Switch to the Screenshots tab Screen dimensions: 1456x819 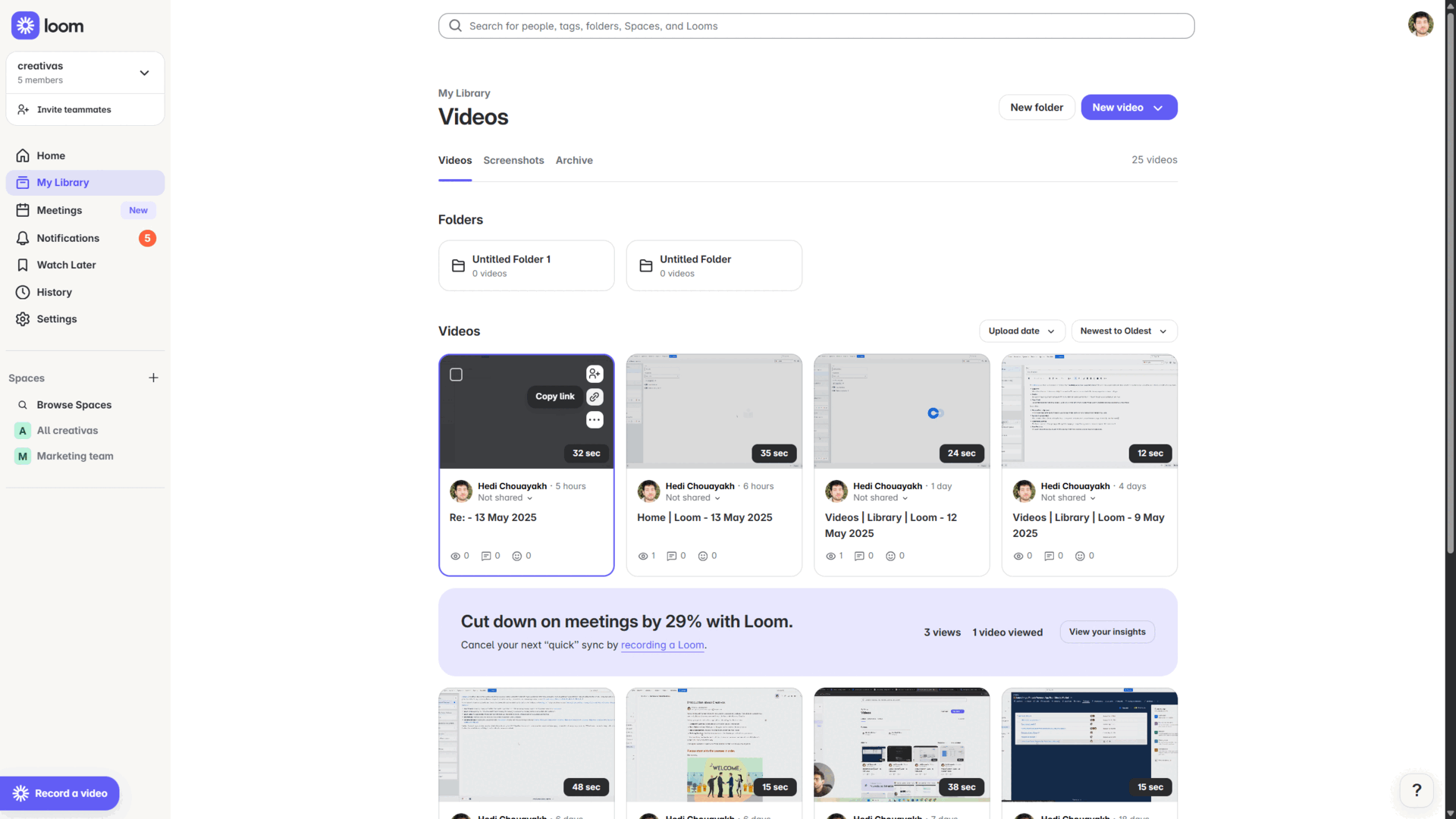pyautogui.click(x=513, y=160)
